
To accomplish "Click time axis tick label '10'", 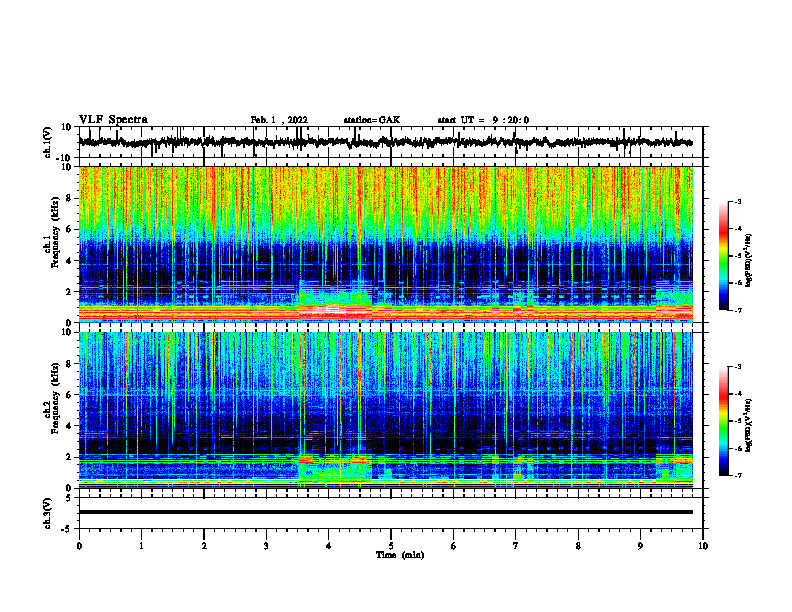I will pos(703,546).
